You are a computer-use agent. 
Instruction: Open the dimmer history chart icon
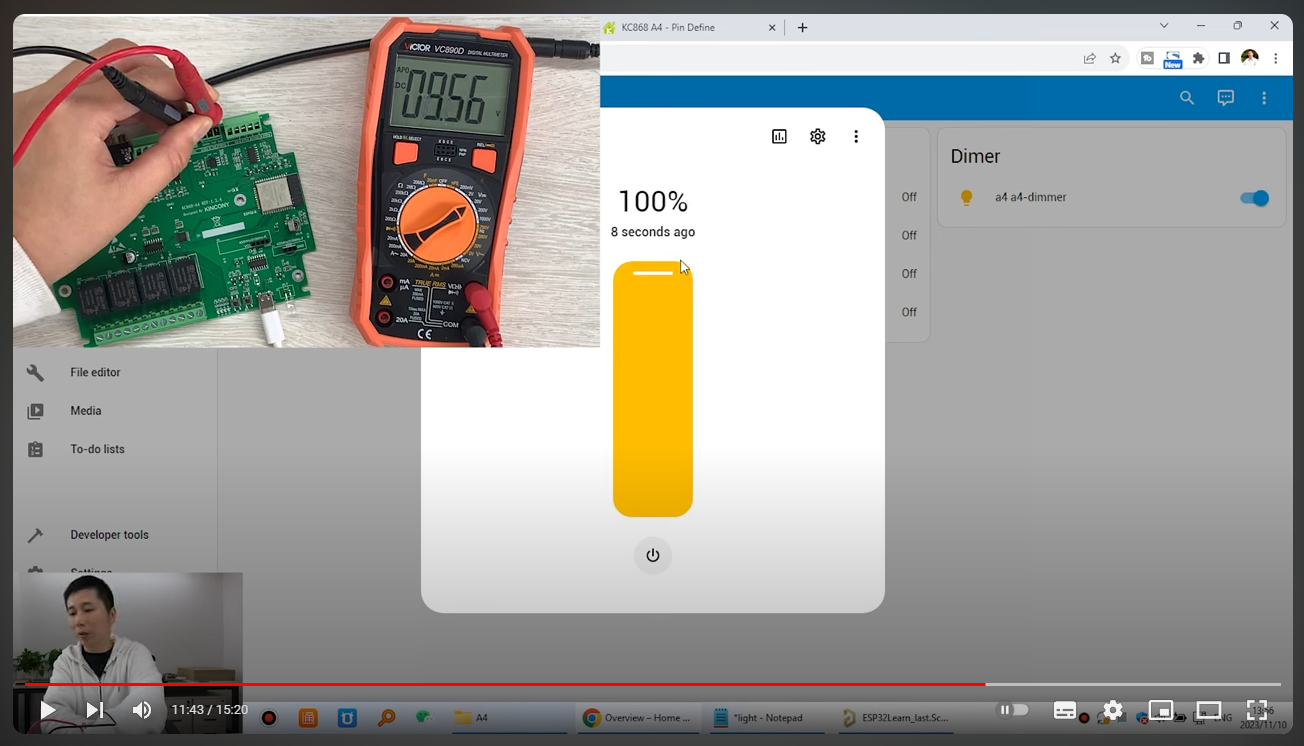pos(779,137)
